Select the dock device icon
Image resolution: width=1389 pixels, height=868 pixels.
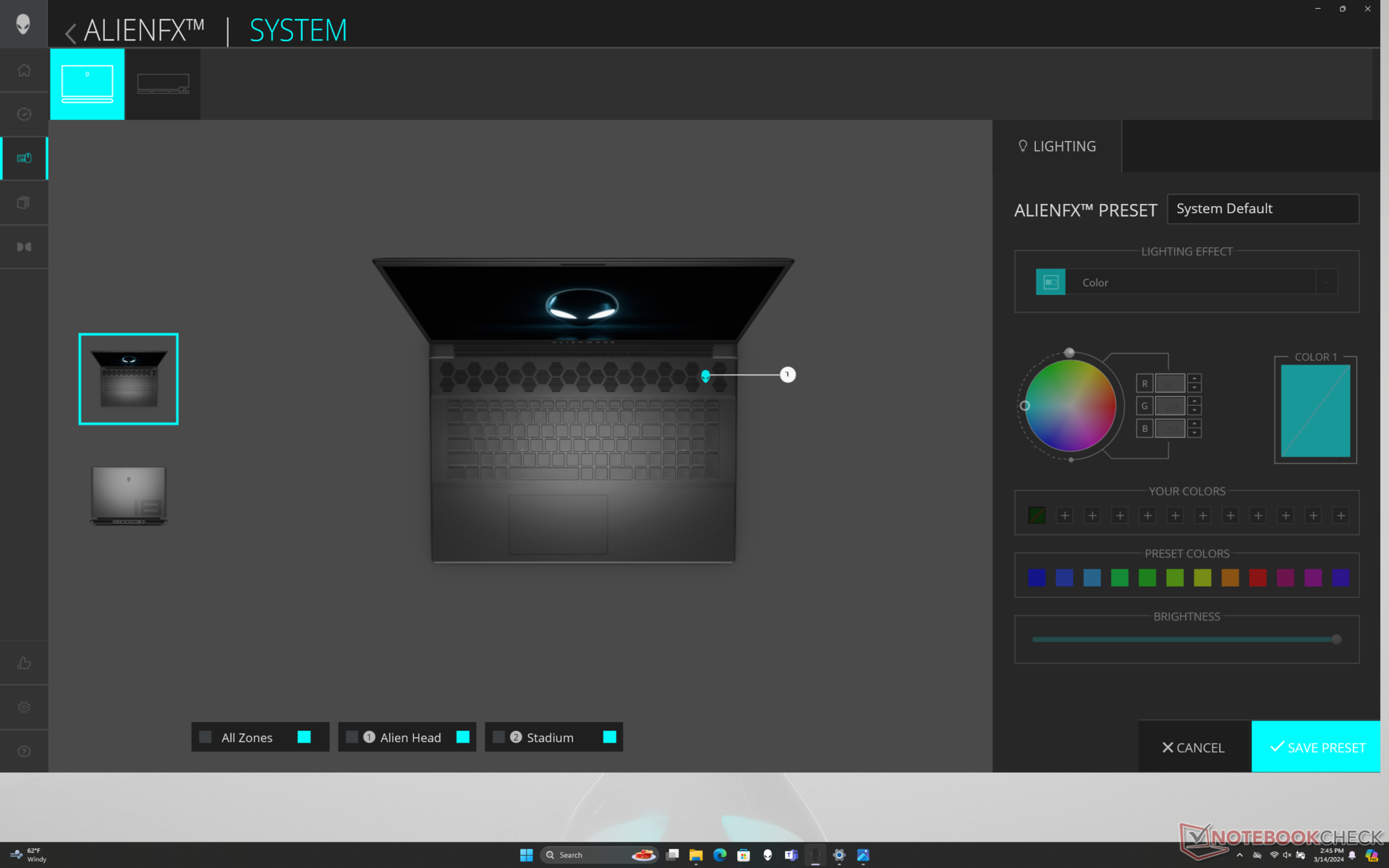coord(163,84)
